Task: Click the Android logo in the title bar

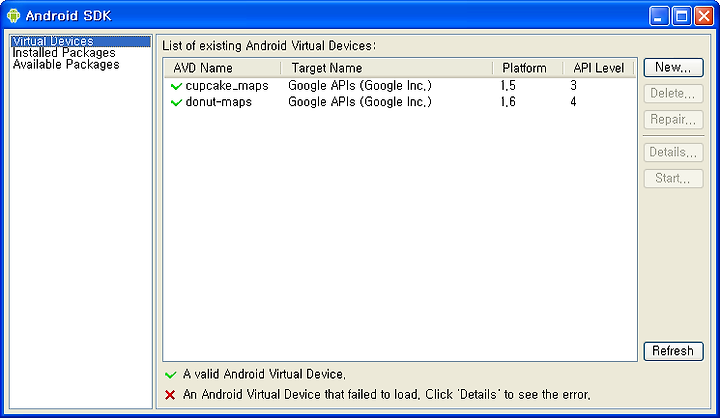Action: (14, 16)
